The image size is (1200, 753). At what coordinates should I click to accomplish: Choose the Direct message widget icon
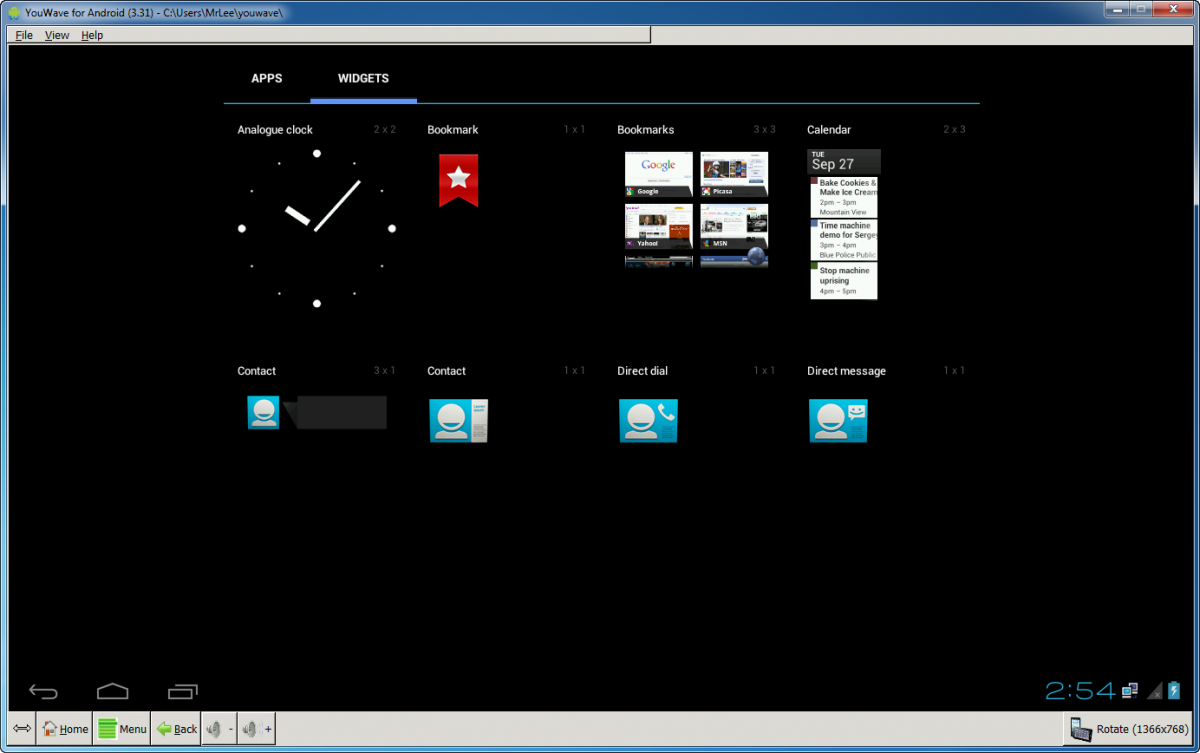[x=838, y=420]
